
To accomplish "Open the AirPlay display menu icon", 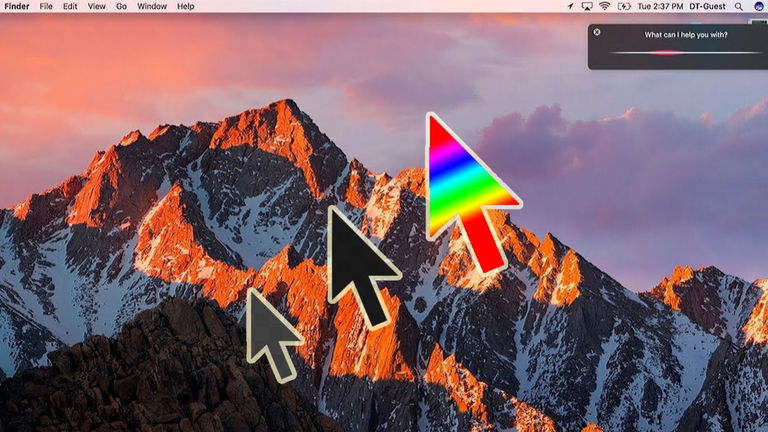I will pos(587,6).
